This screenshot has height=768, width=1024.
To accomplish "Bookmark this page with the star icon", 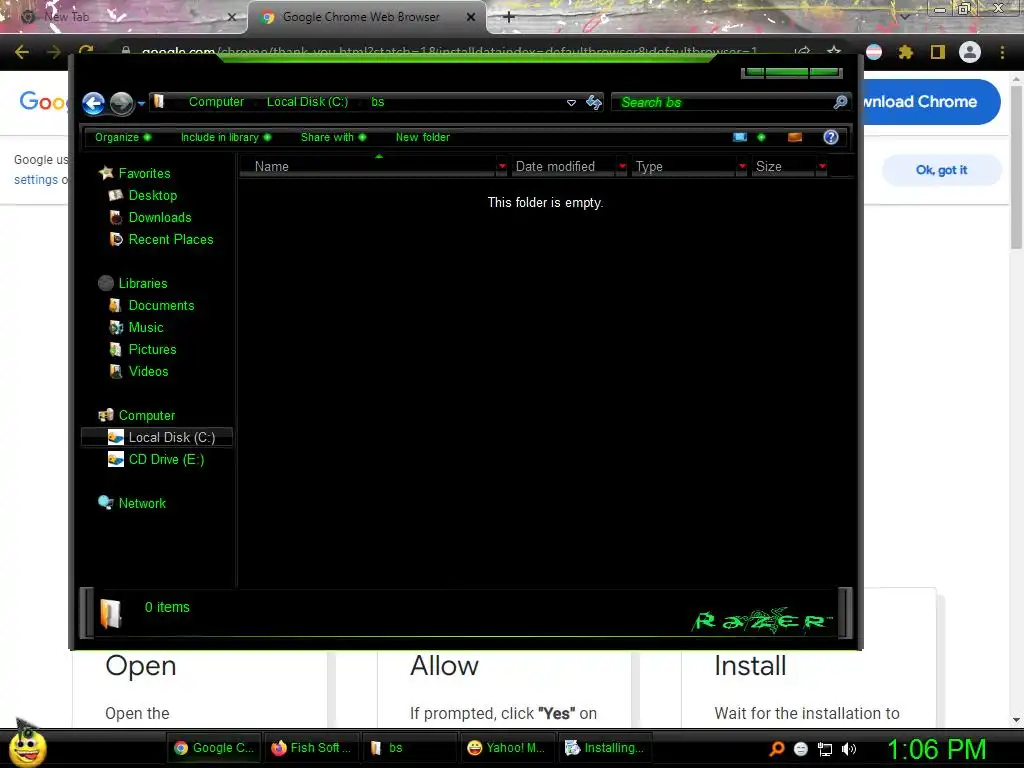I will [834, 52].
